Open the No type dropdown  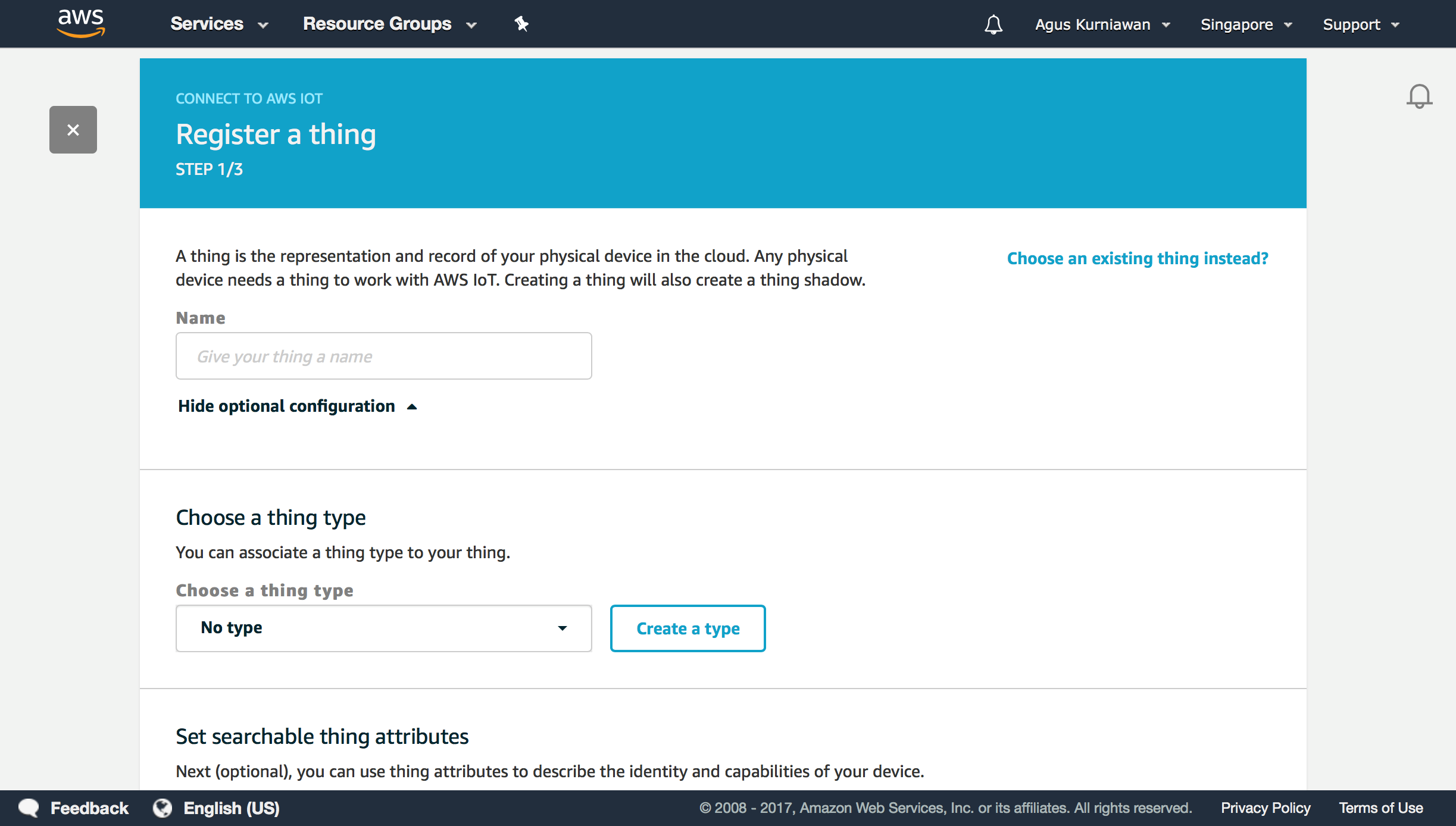(384, 628)
